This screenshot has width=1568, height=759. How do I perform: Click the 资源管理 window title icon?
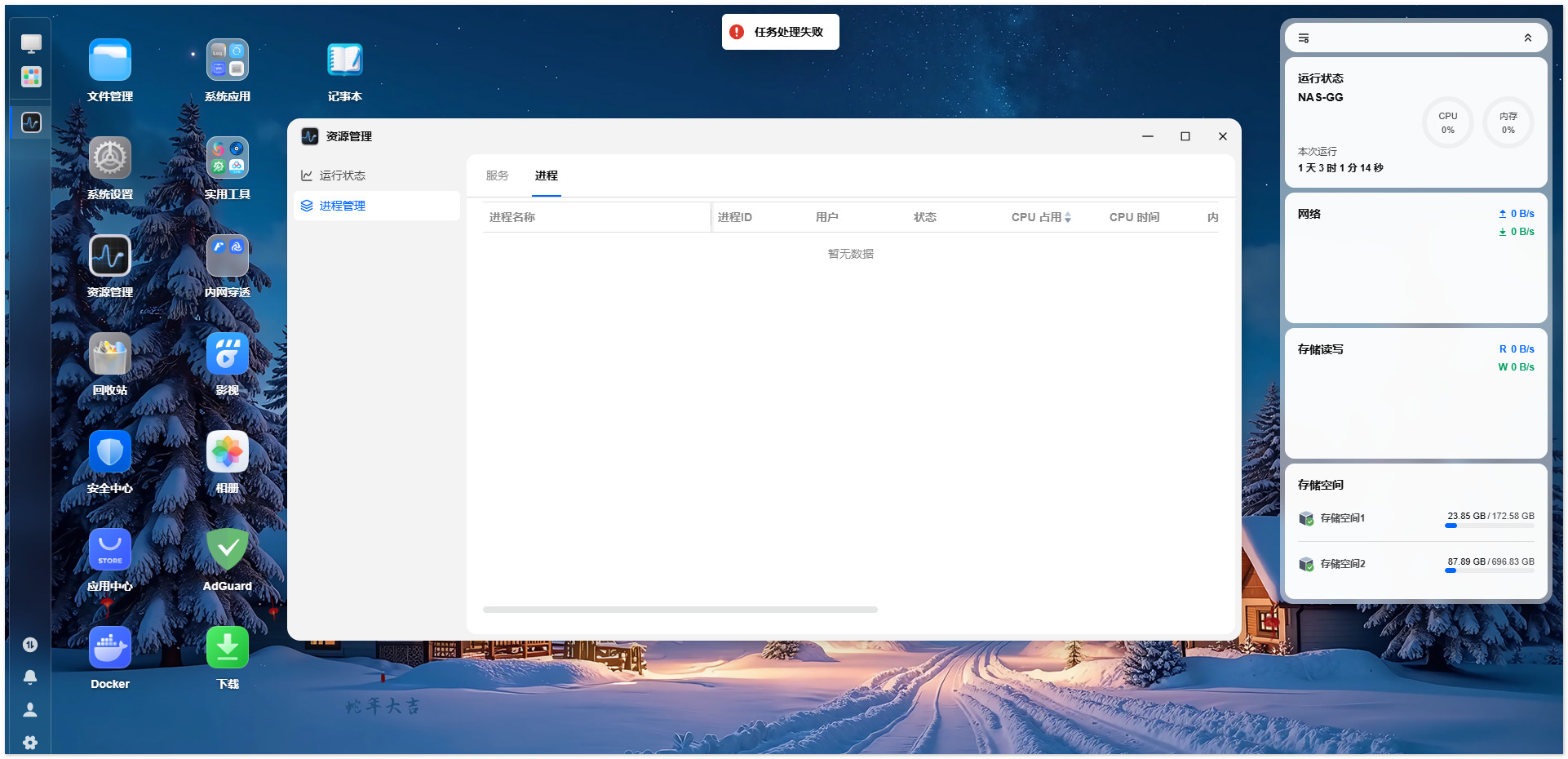click(310, 136)
